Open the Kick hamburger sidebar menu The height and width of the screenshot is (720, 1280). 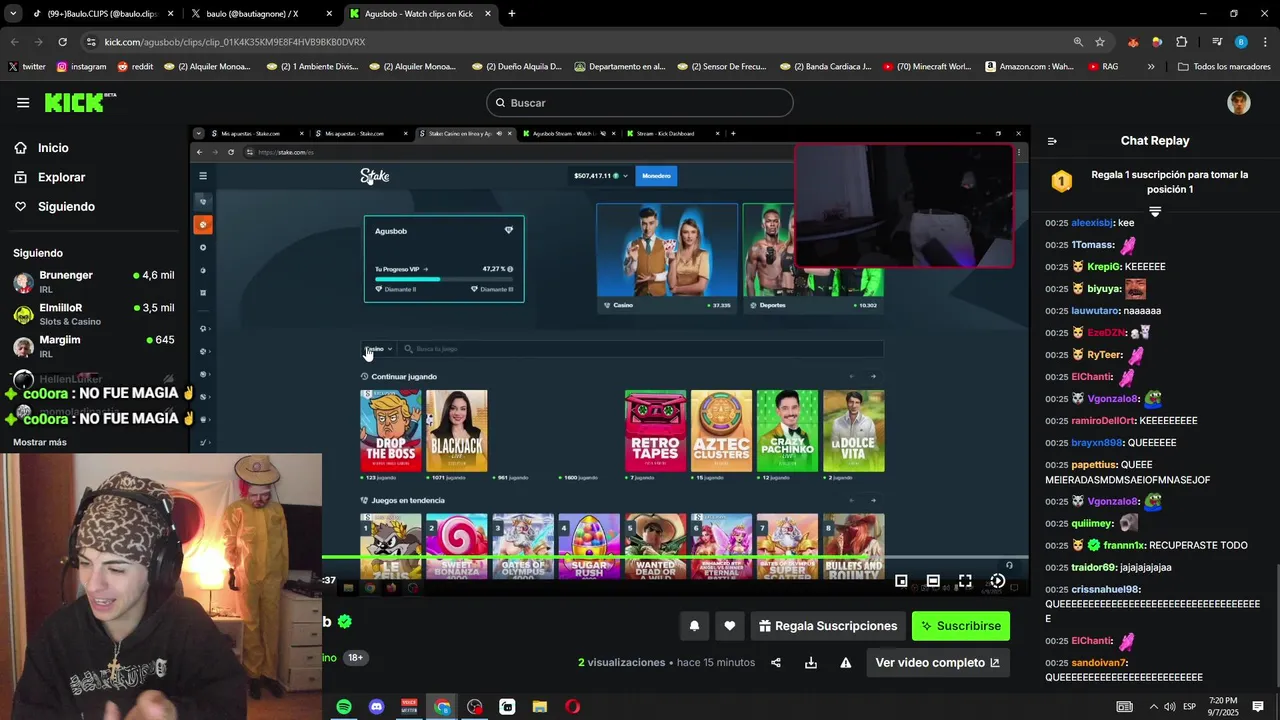click(23, 102)
